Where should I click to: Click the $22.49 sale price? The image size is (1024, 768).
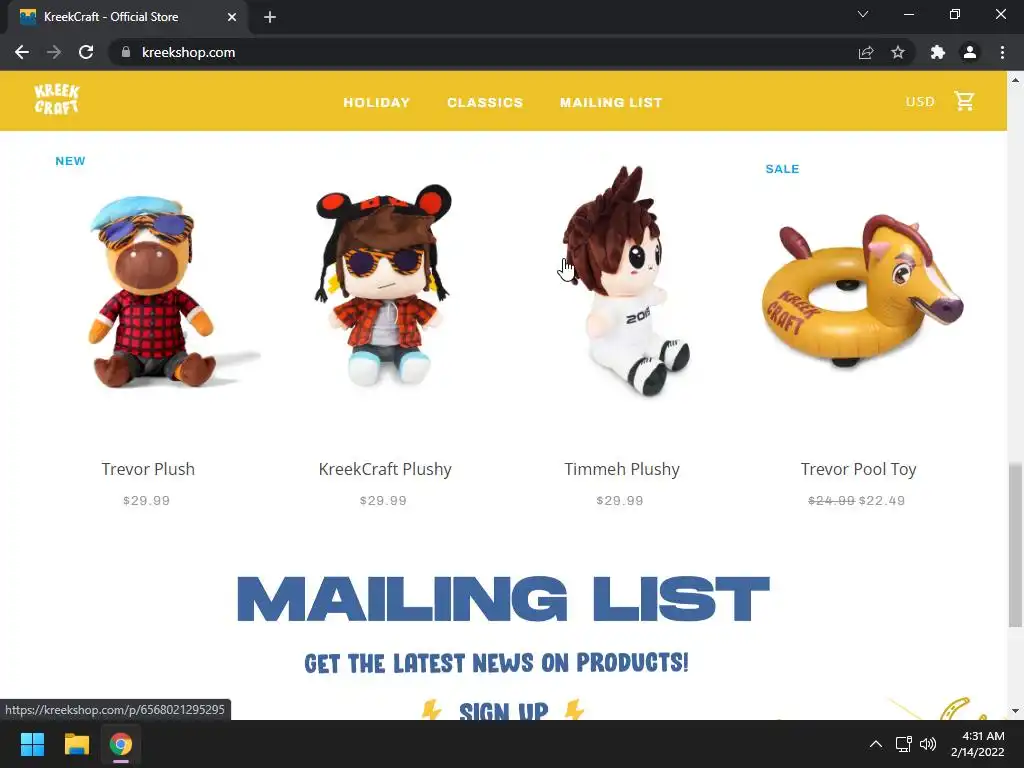click(882, 501)
